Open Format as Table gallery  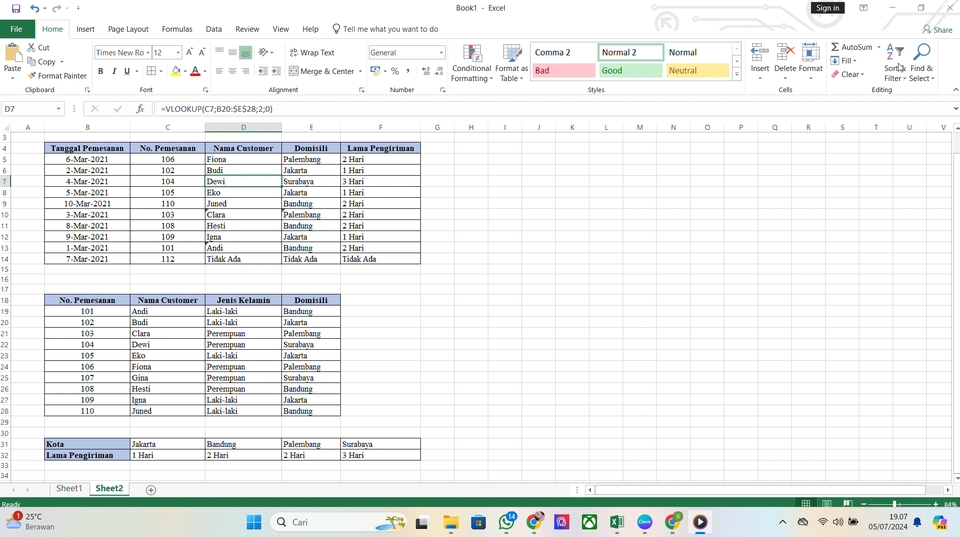tap(511, 62)
